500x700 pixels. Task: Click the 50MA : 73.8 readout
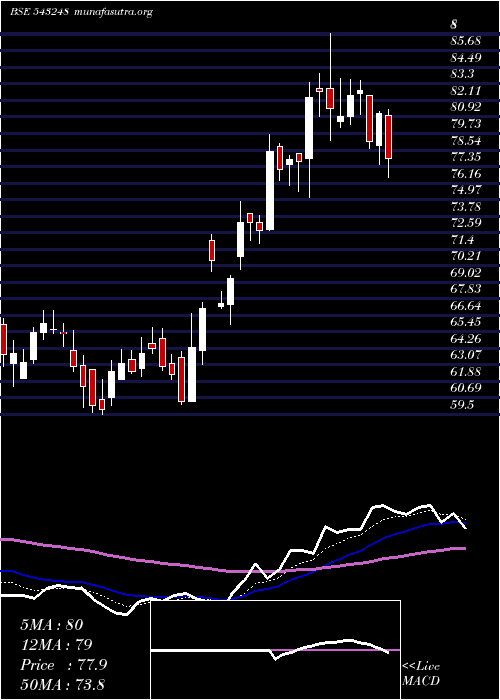tap(62, 685)
